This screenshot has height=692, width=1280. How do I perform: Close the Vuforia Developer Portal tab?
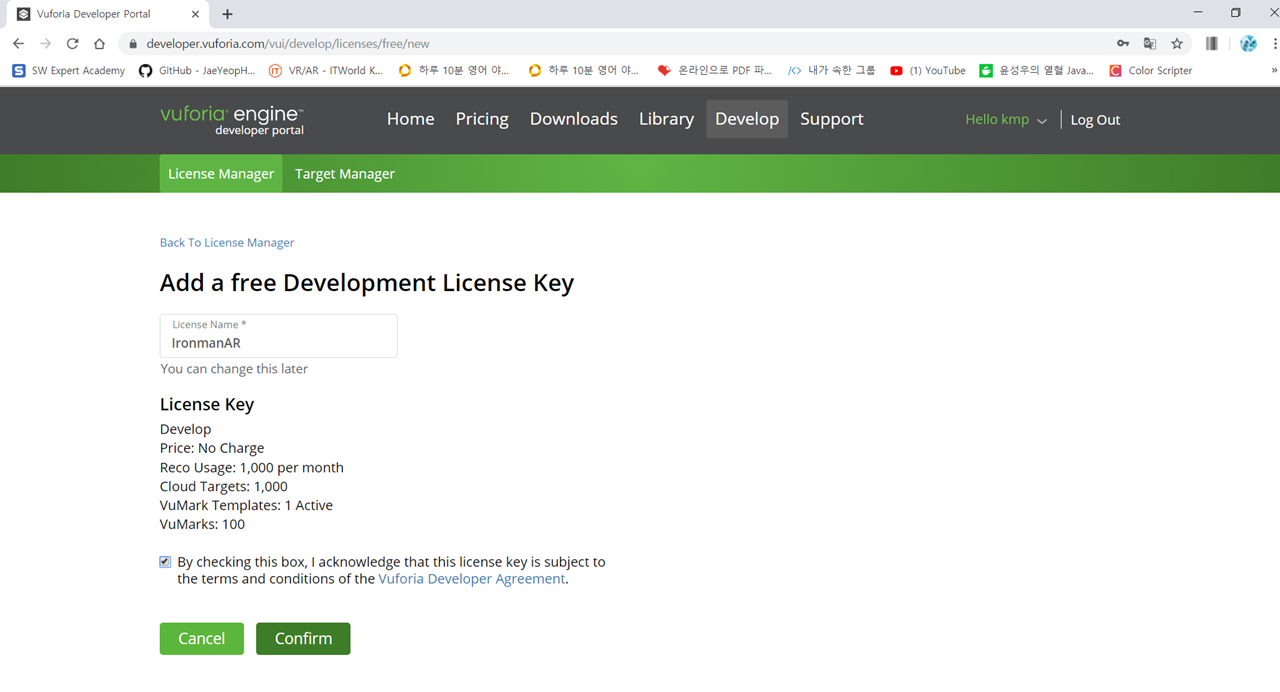click(x=195, y=14)
